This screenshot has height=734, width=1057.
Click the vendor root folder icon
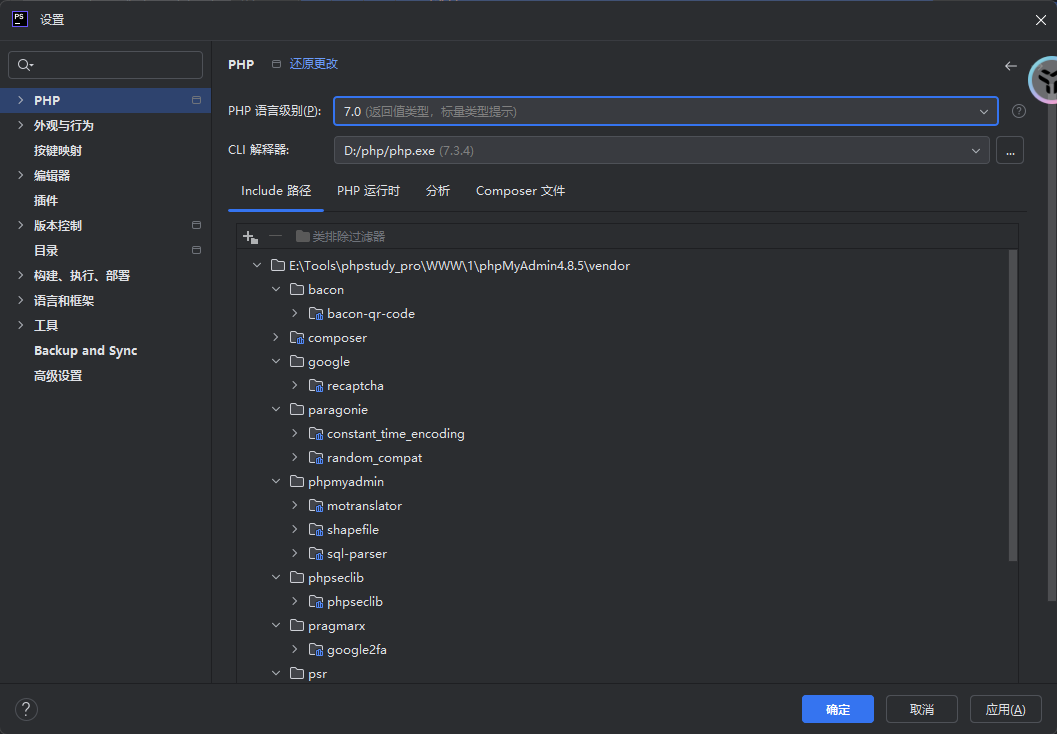click(278, 266)
